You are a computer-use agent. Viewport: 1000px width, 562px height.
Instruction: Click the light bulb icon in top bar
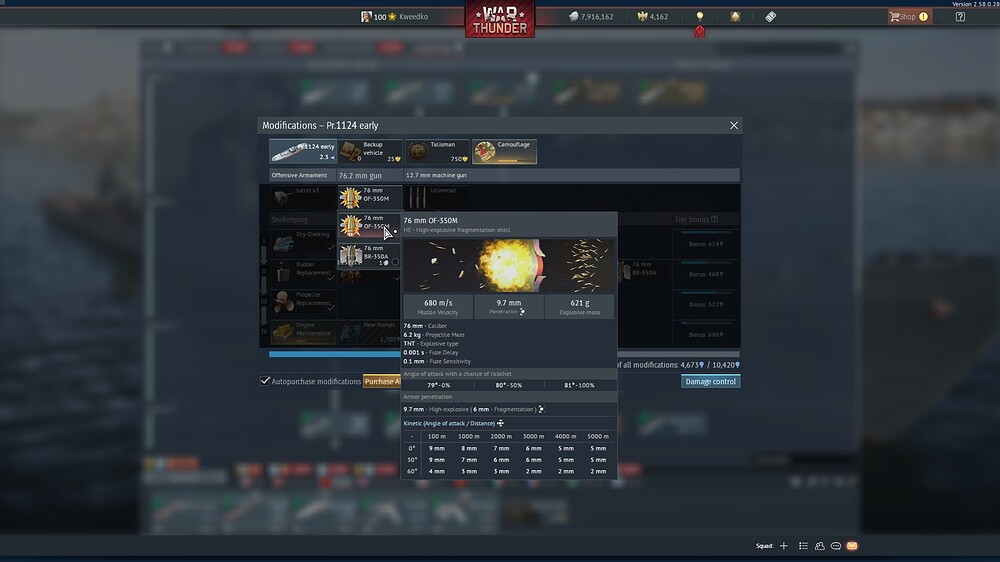click(x=700, y=16)
